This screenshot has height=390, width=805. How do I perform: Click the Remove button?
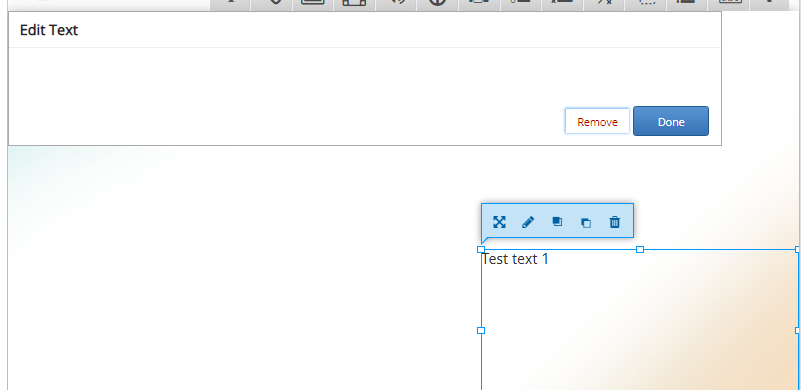click(597, 122)
